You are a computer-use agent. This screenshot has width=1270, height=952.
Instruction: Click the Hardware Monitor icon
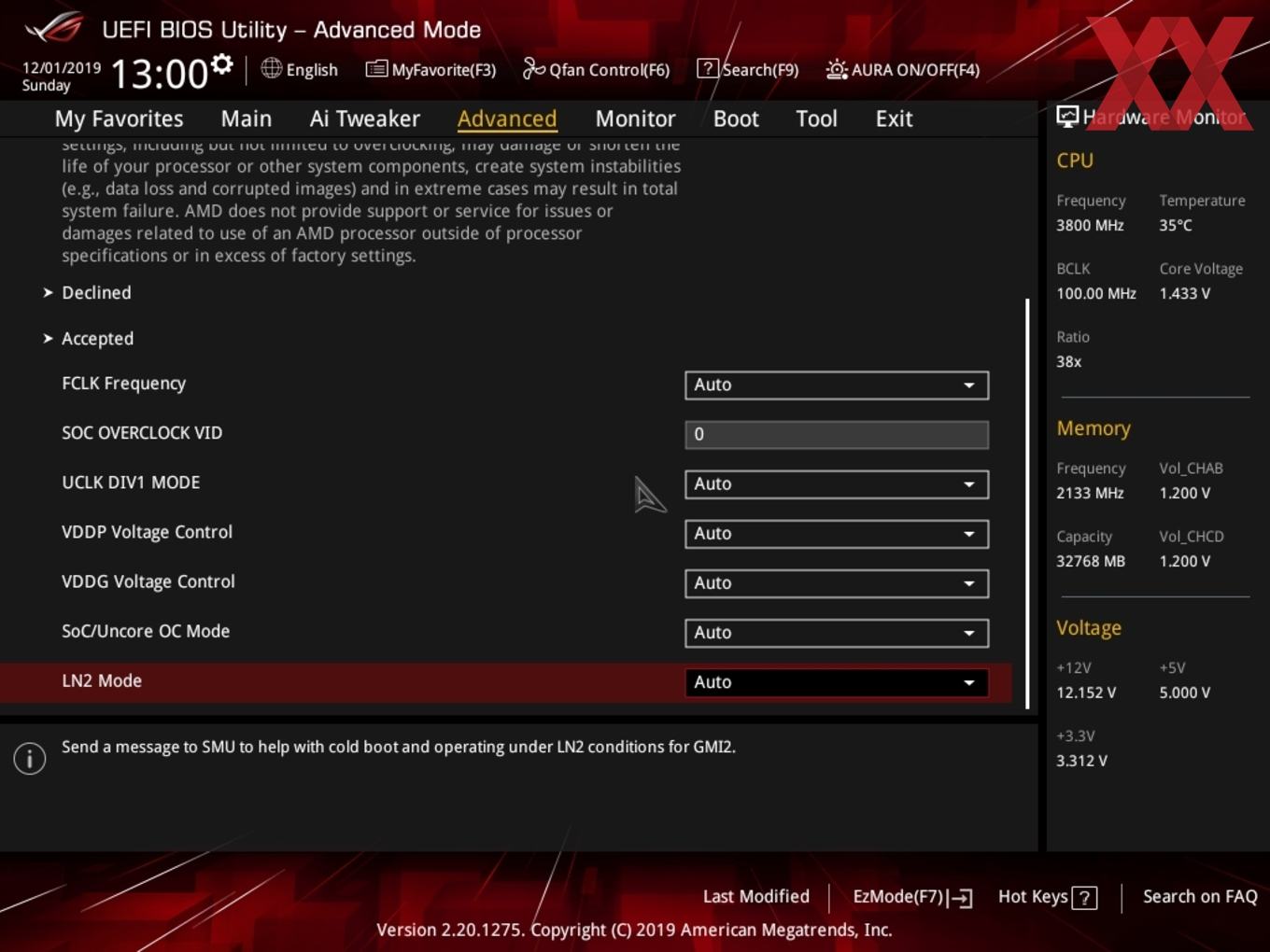[x=1066, y=117]
